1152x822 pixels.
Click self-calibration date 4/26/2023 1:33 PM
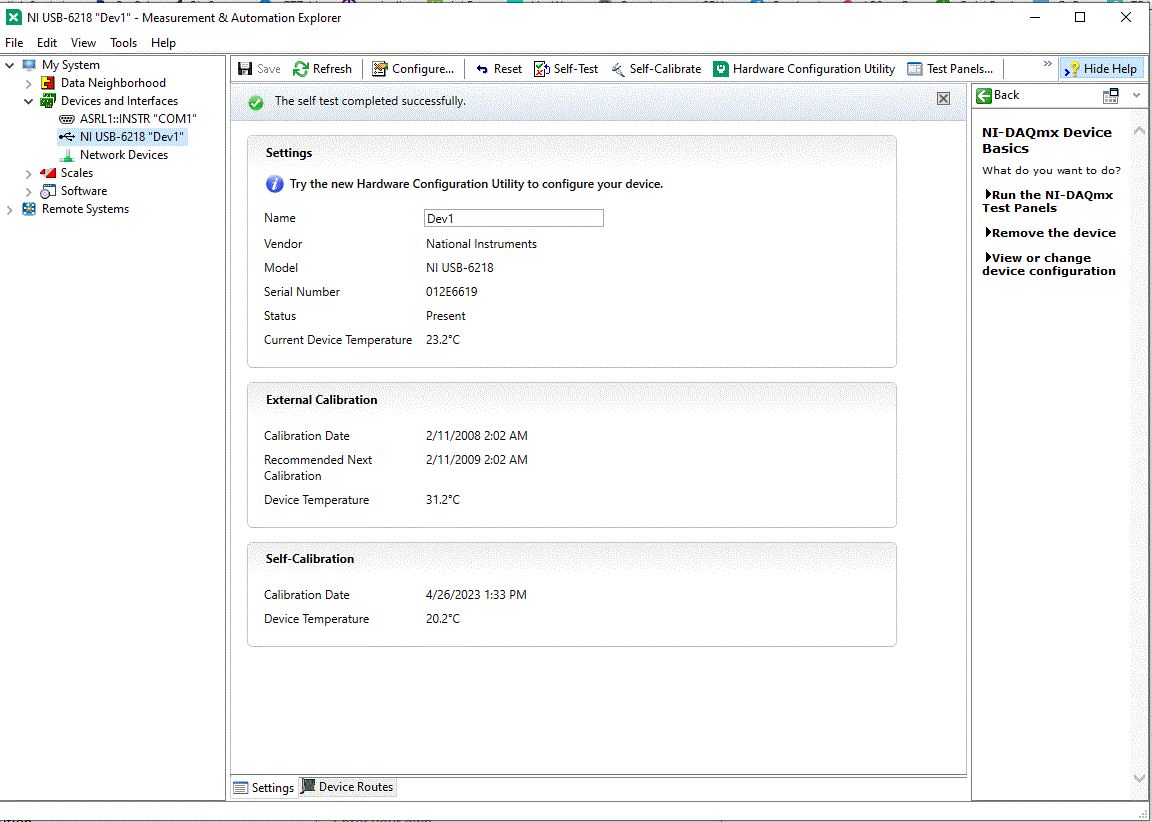tap(476, 595)
